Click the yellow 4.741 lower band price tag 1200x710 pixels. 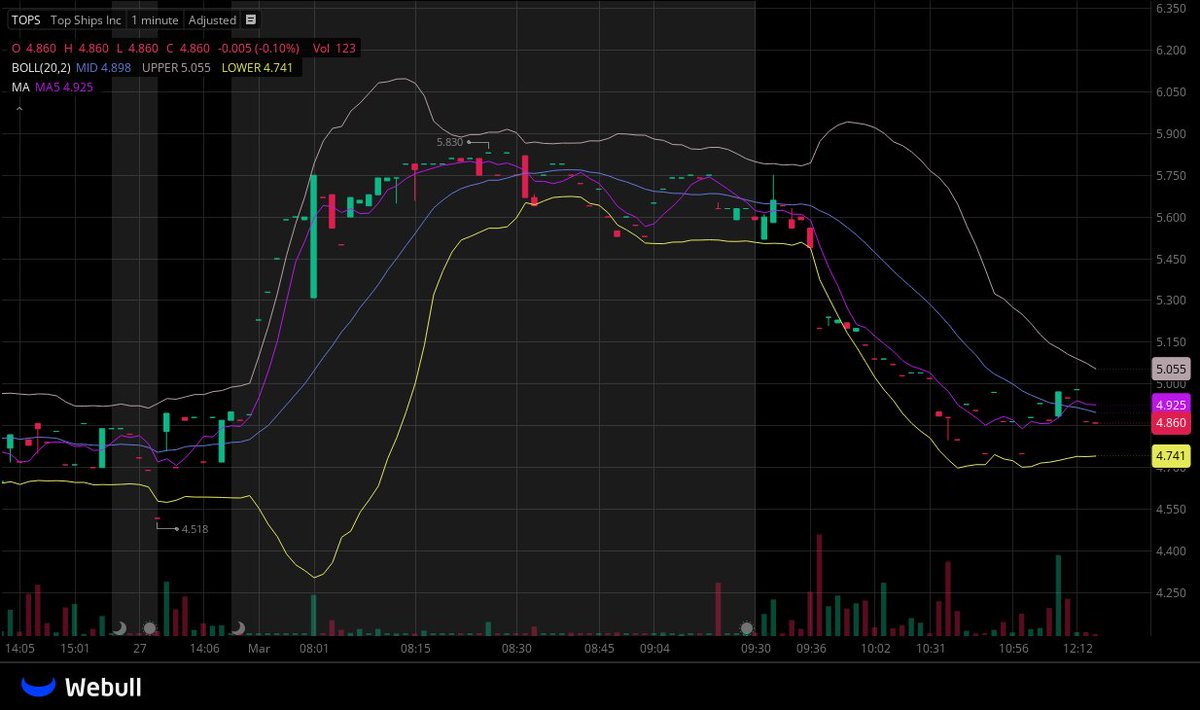tap(1170, 456)
